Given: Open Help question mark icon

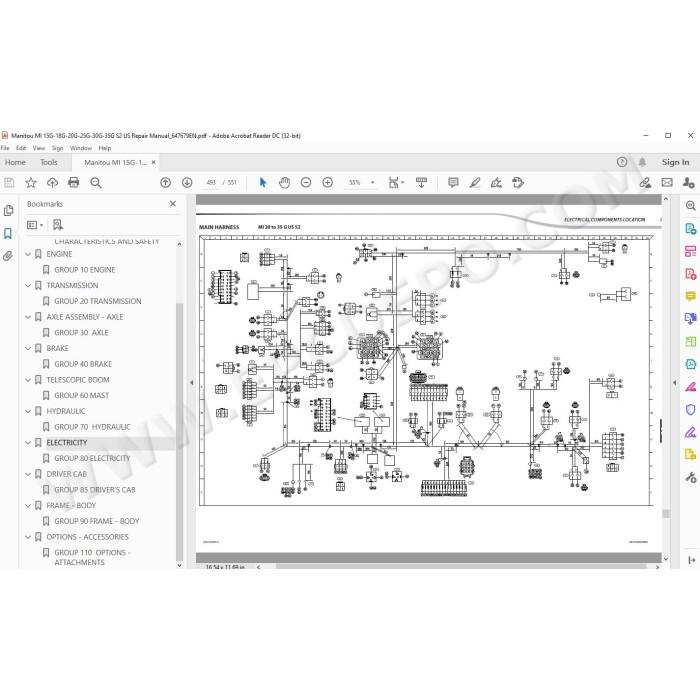Looking at the screenshot, I should pyautogui.click(x=622, y=162).
